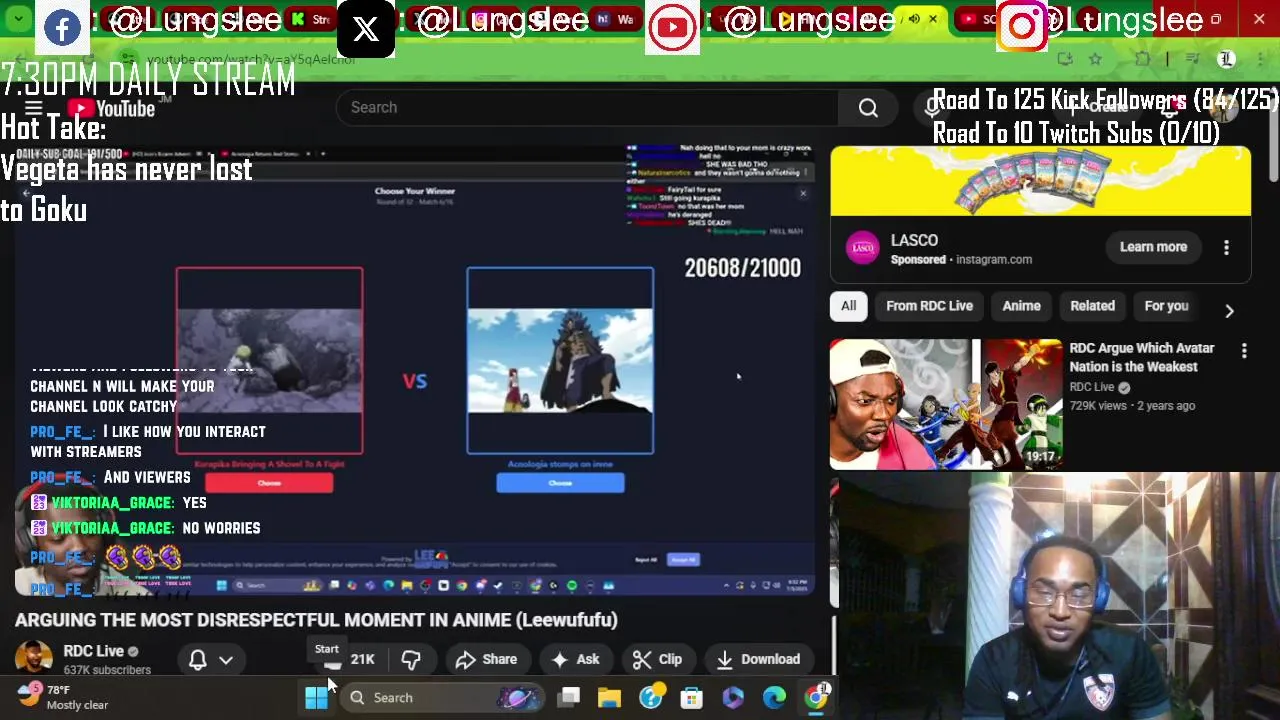Click Learn more on LASCO ad
The height and width of the screenshot is (720, 1280).
pyautogui.click(x=1153, y=247)
